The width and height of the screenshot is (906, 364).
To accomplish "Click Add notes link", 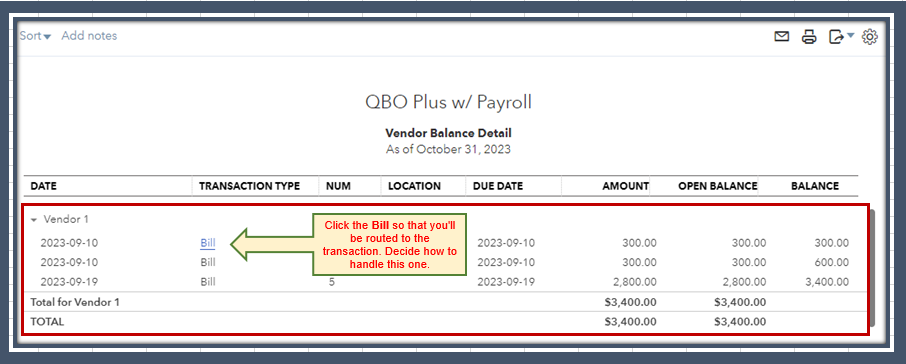I will (x=89, y=36).
